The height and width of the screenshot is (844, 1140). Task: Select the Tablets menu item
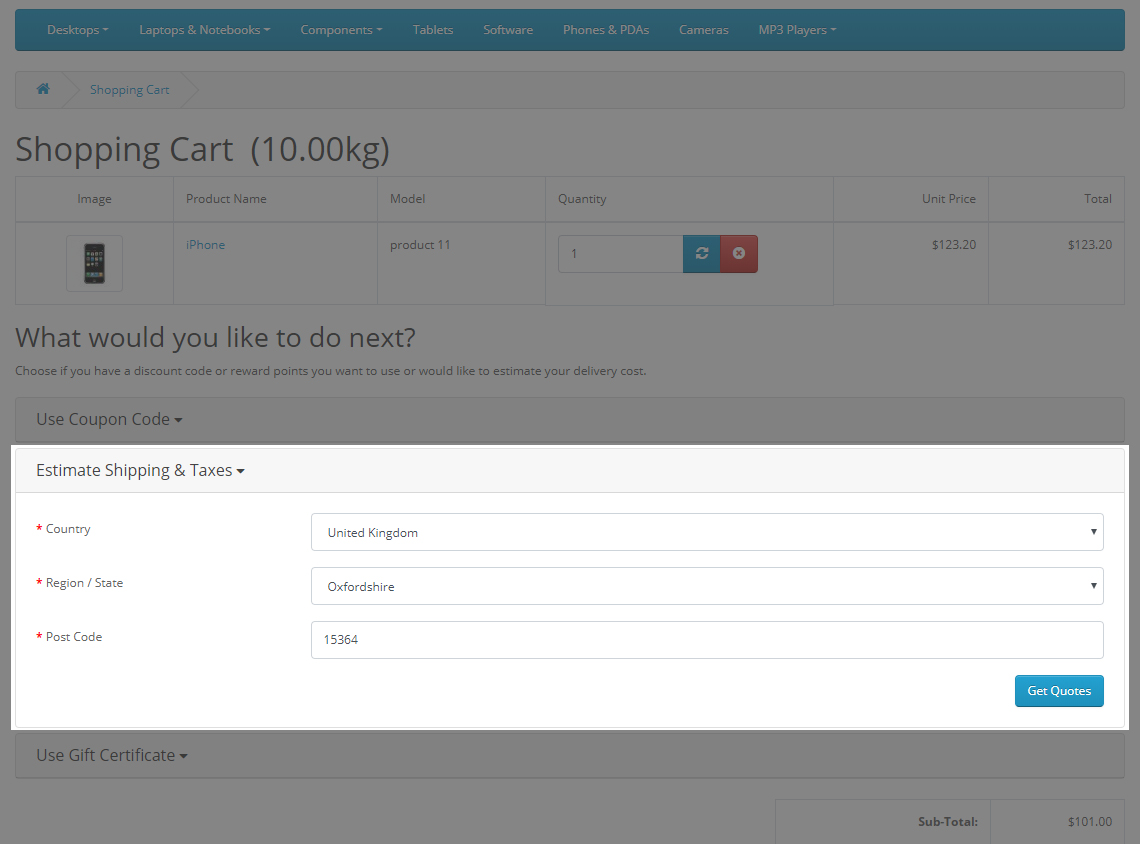[x=433, y=30]
